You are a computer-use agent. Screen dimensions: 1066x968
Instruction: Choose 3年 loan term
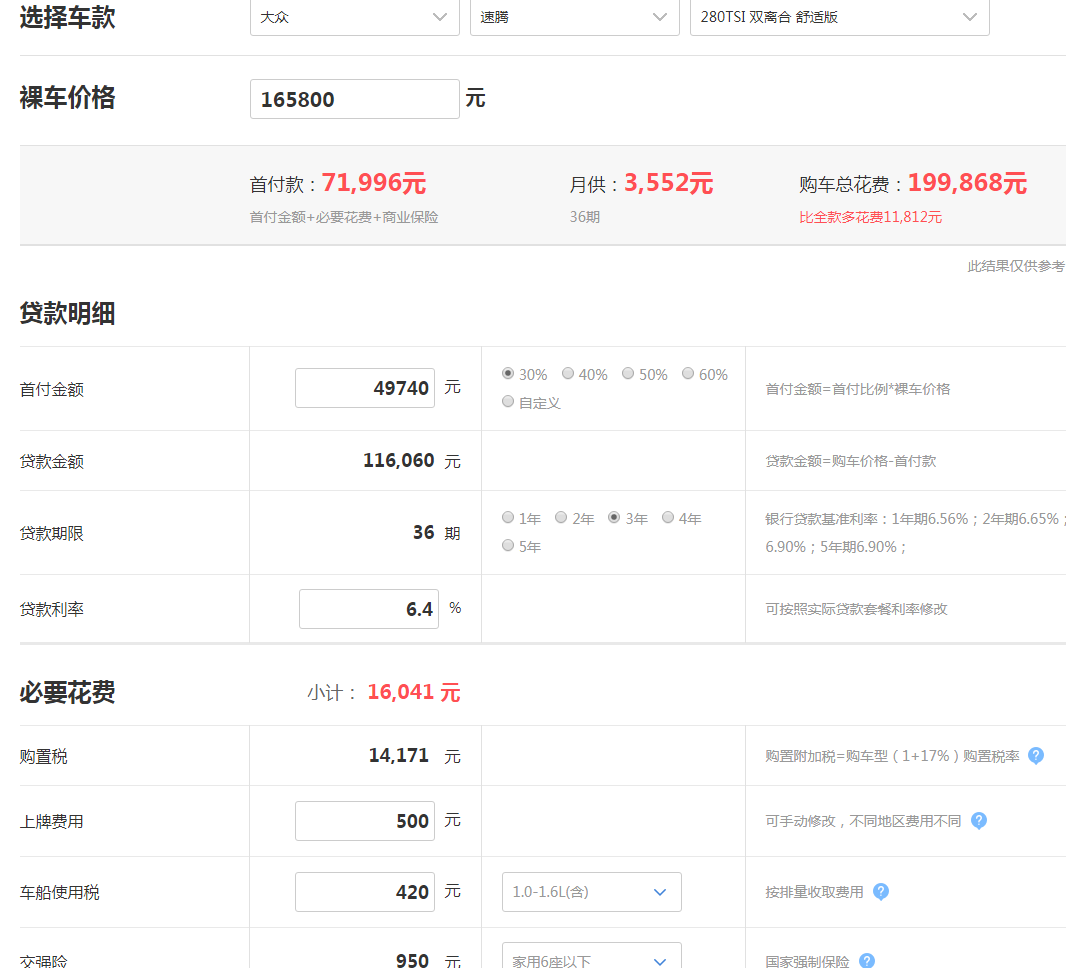(x=614, y=517)
